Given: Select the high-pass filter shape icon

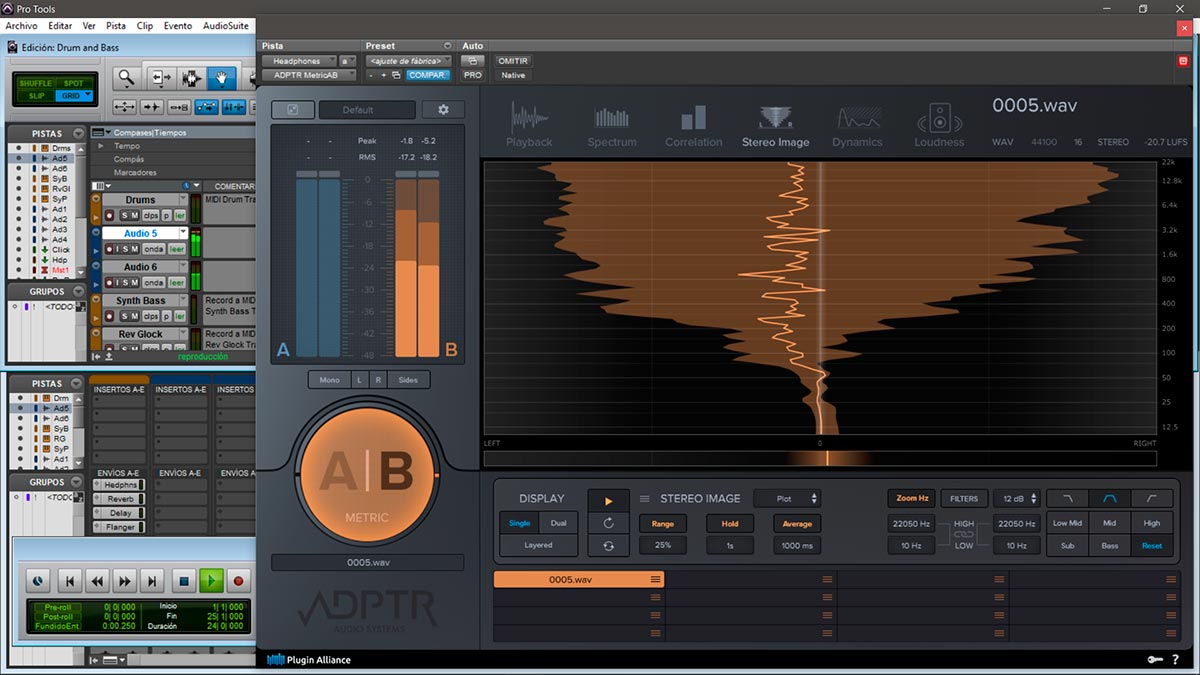Looking at the screenshot, I should click(x=1152, y=498).
